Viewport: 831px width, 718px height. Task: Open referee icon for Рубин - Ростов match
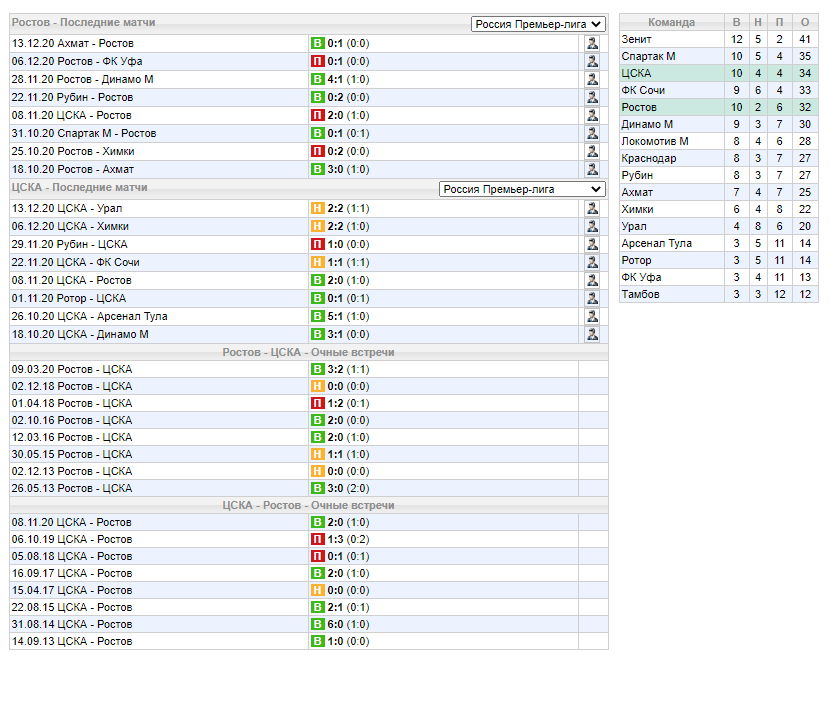[592, 97]
